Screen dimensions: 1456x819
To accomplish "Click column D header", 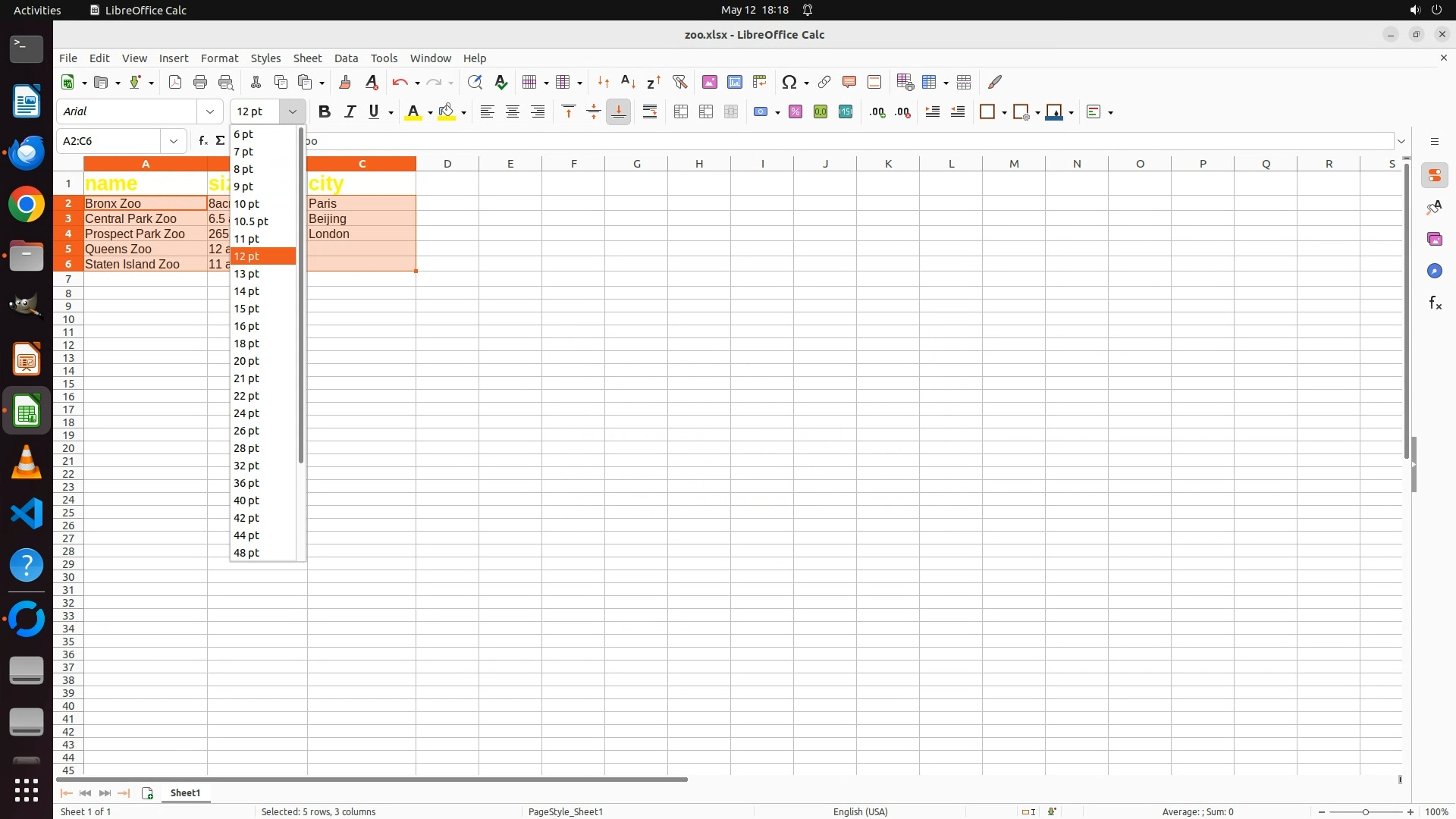I will pyautogui.click(x=447, y=164).
